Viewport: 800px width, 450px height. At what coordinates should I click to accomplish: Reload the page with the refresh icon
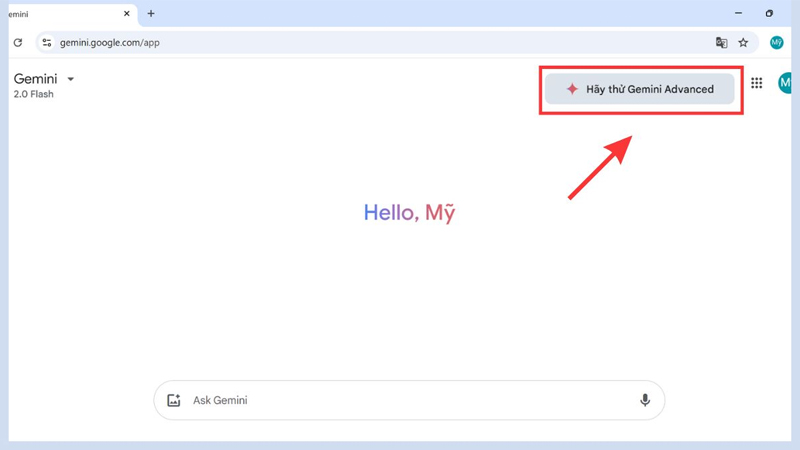[18, 42]
